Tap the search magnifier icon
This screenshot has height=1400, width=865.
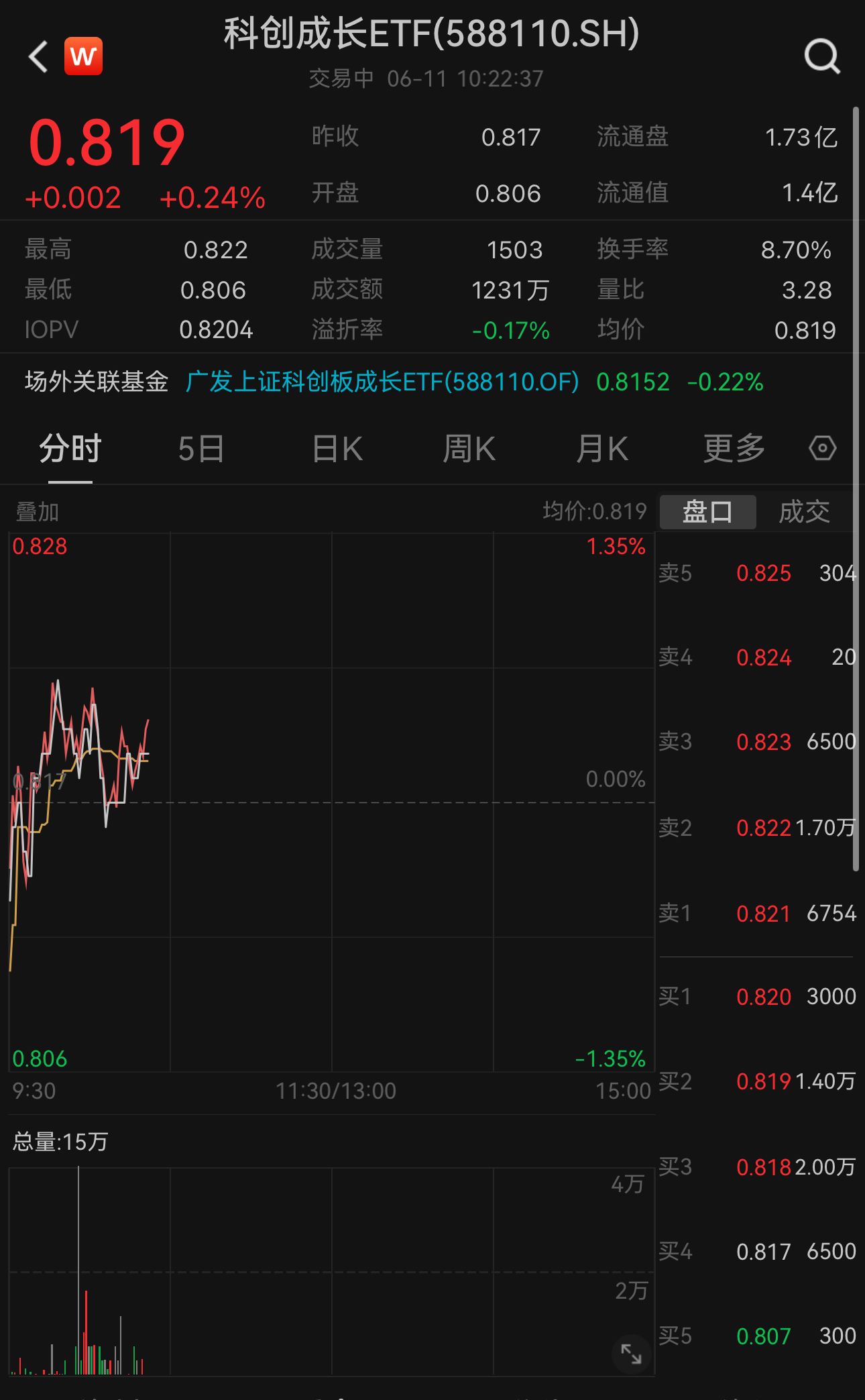click(822, 56)
